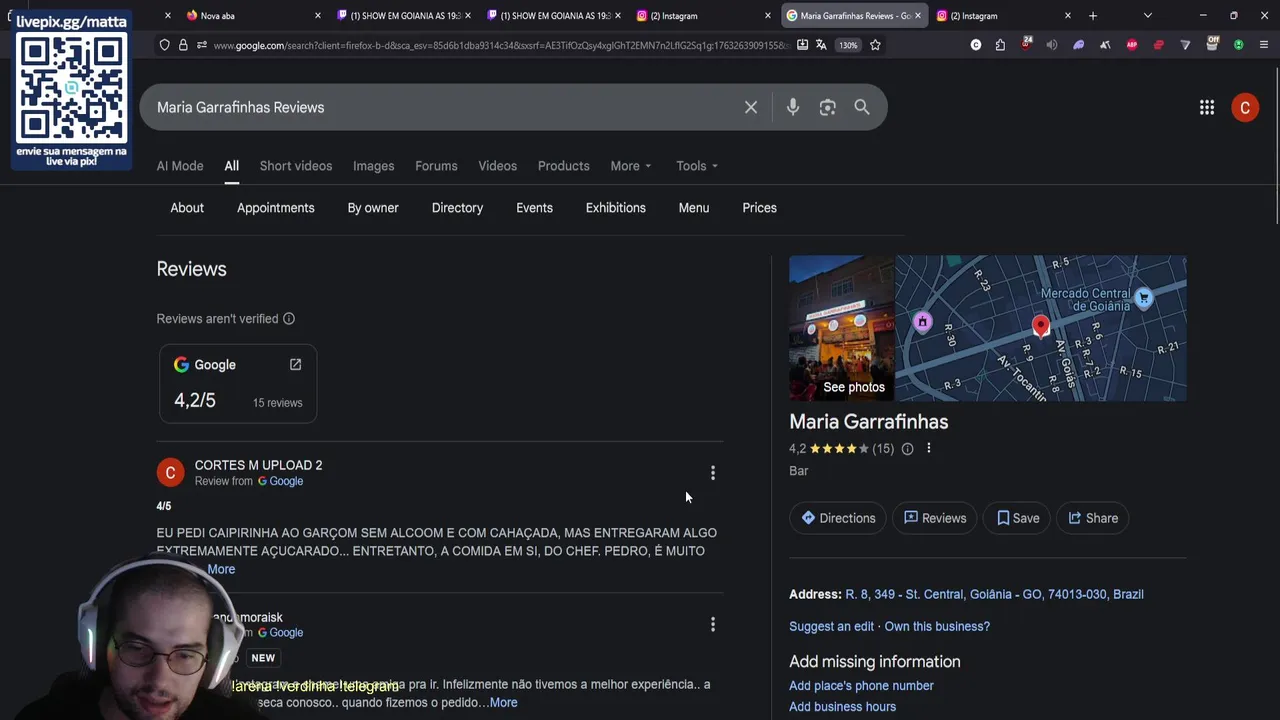Select Short videos tab
The width and height of the screenshot is (1280, 720).
[x=296, y=166]
